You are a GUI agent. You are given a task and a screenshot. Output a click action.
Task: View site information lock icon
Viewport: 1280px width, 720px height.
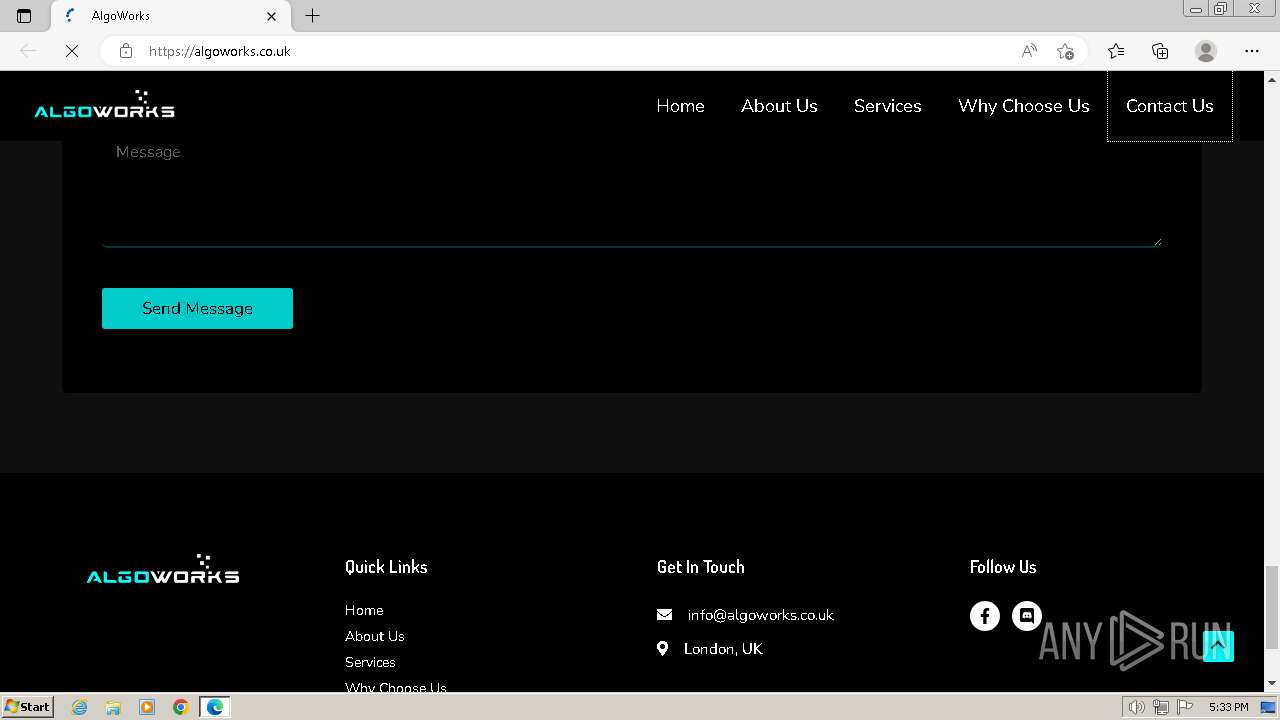click(x=126, y=51)
